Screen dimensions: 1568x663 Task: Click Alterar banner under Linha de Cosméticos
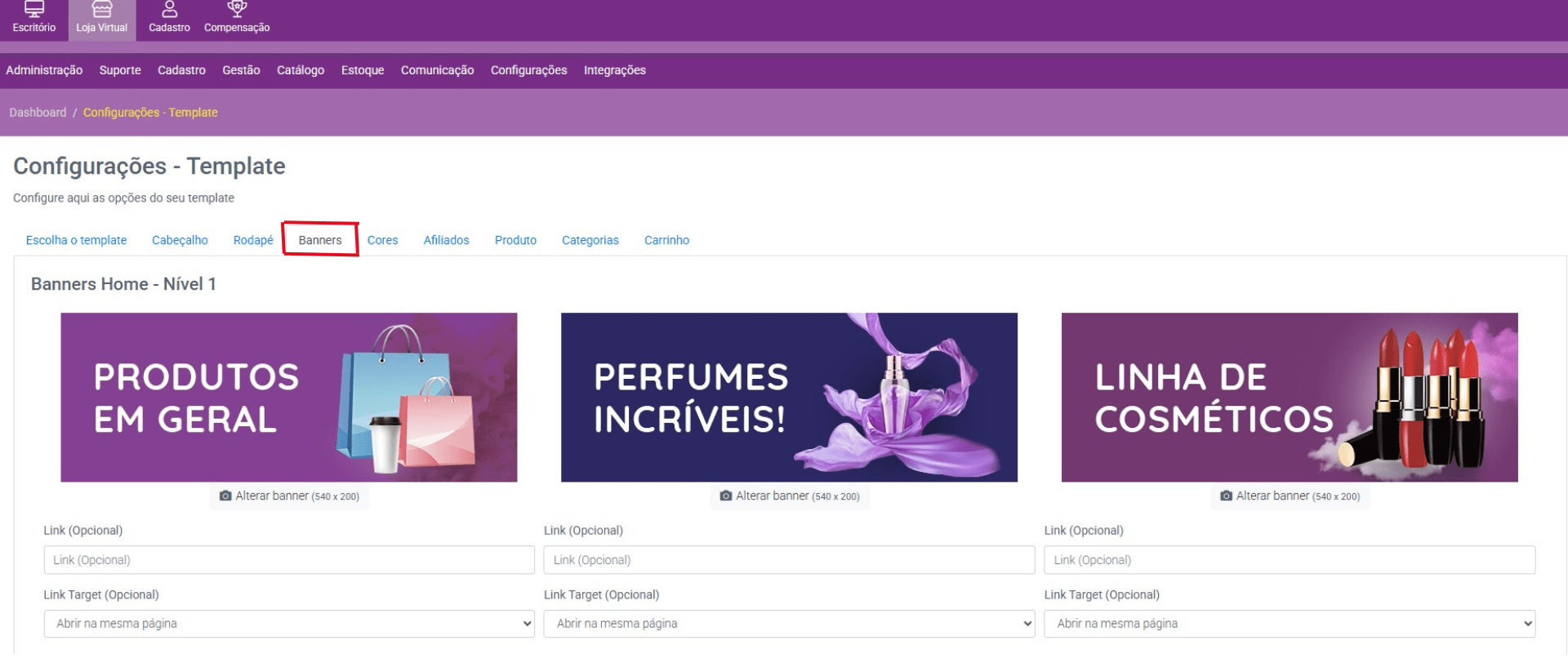pyautogui.click(x=1290, y=496)
